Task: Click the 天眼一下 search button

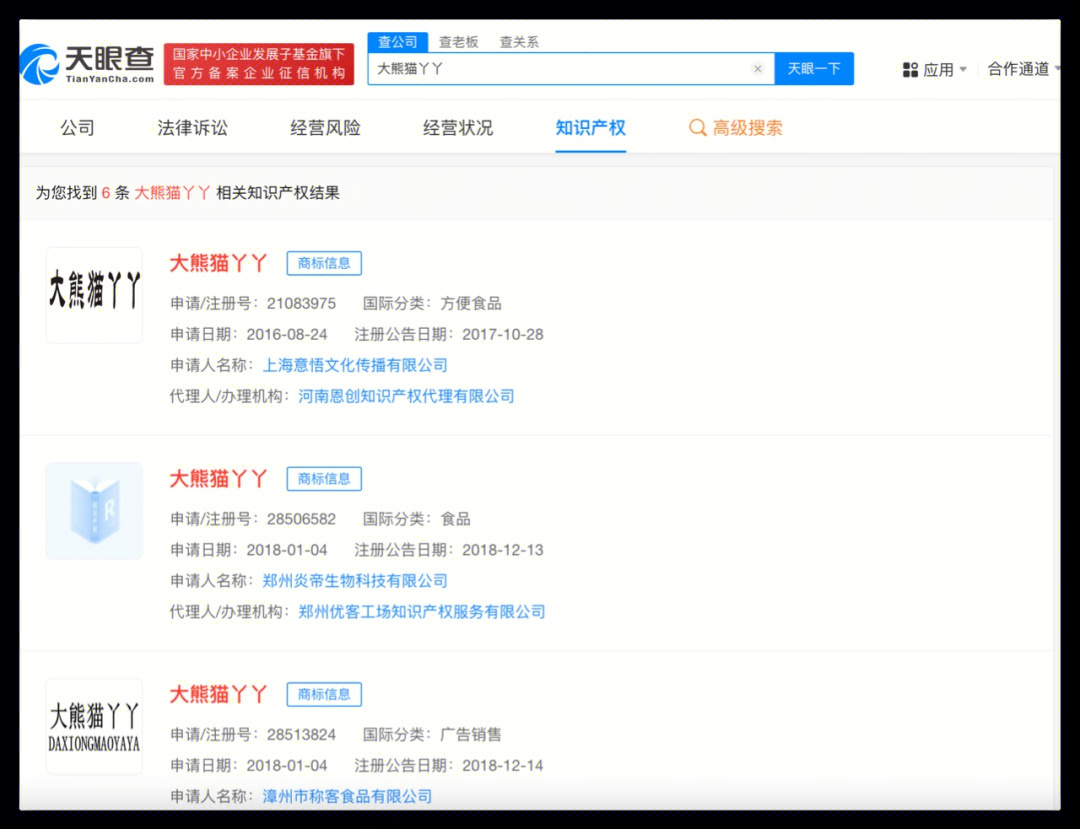Action: pos(814,69)
